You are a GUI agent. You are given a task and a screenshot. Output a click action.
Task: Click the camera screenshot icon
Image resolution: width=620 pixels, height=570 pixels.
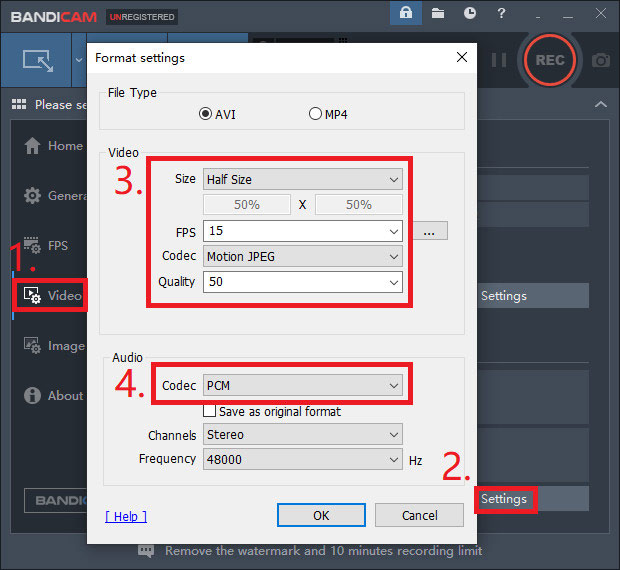(x=600, y=60)
